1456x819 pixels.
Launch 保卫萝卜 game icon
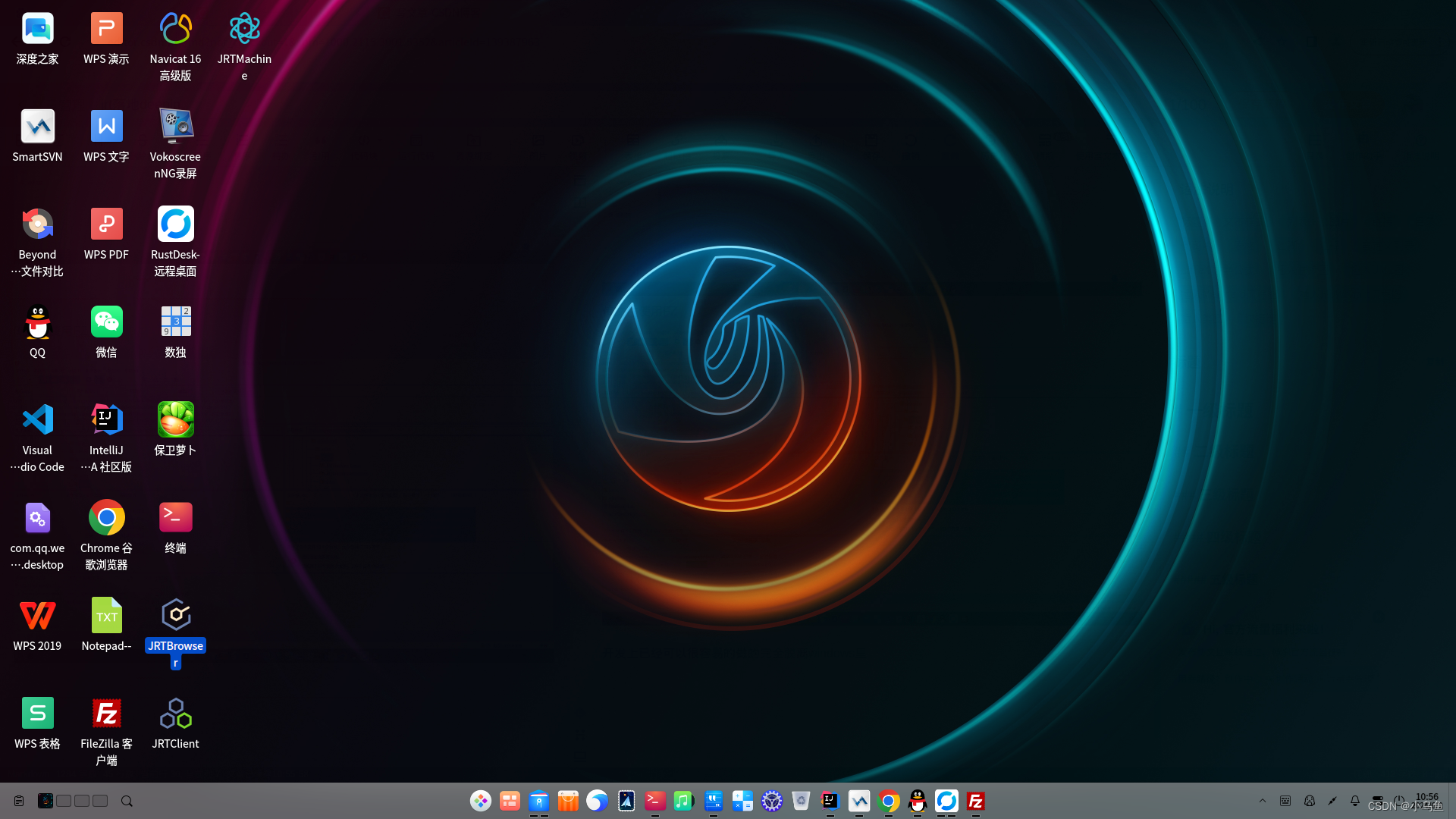click(175, 430)
